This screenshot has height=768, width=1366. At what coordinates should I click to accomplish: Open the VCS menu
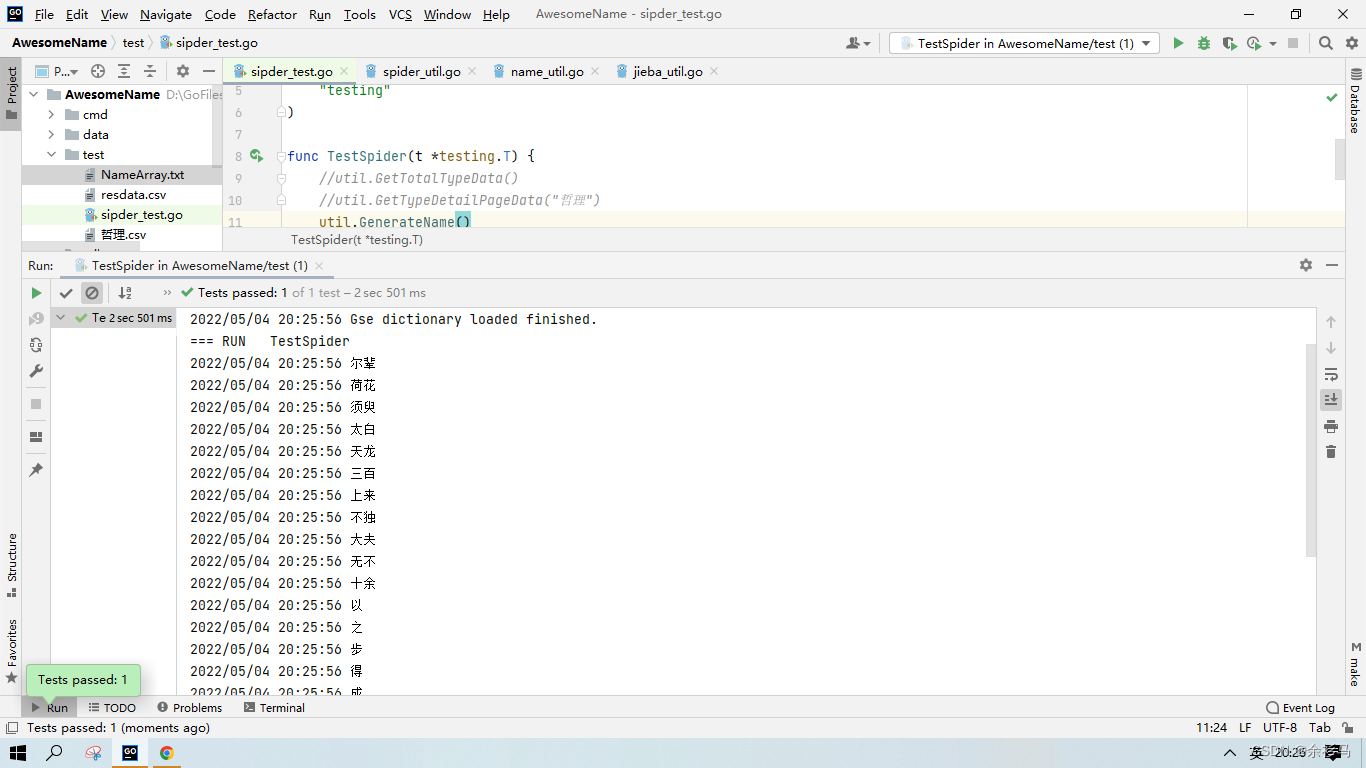[400, 14]
